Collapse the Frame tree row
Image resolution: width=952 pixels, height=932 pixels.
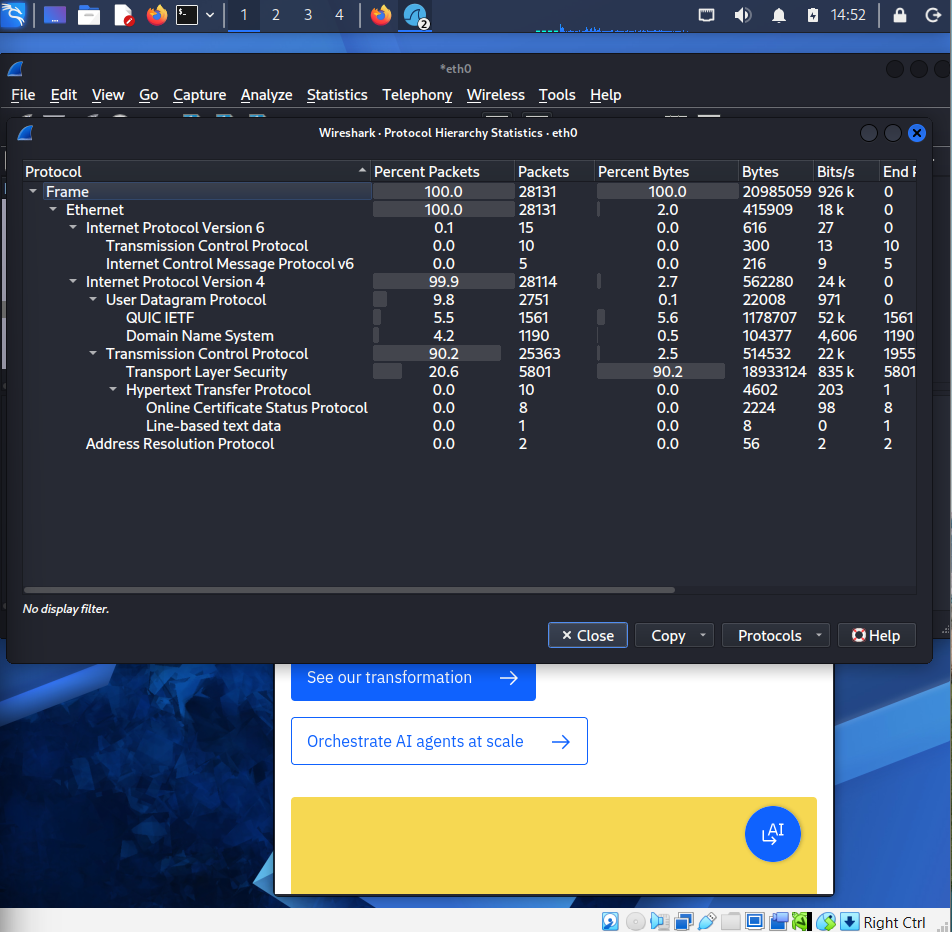(33, 191)
